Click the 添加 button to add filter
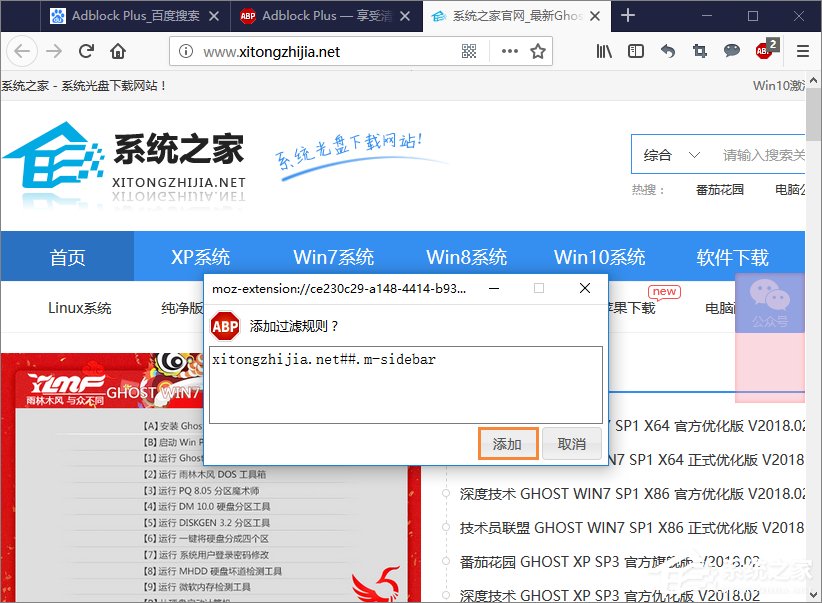The height and width of the screenshot is (603, 822). point(508,443)
